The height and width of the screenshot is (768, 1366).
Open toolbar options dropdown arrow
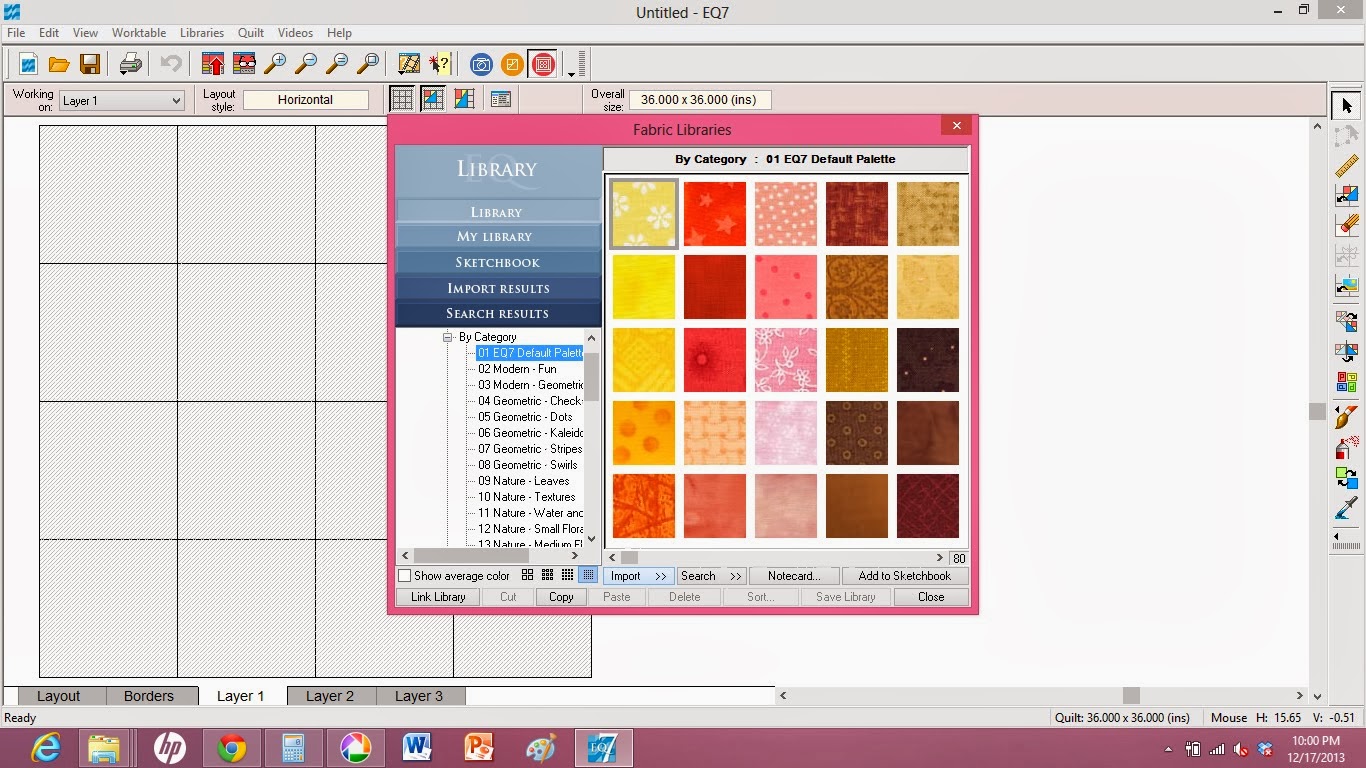pos(571,73)
